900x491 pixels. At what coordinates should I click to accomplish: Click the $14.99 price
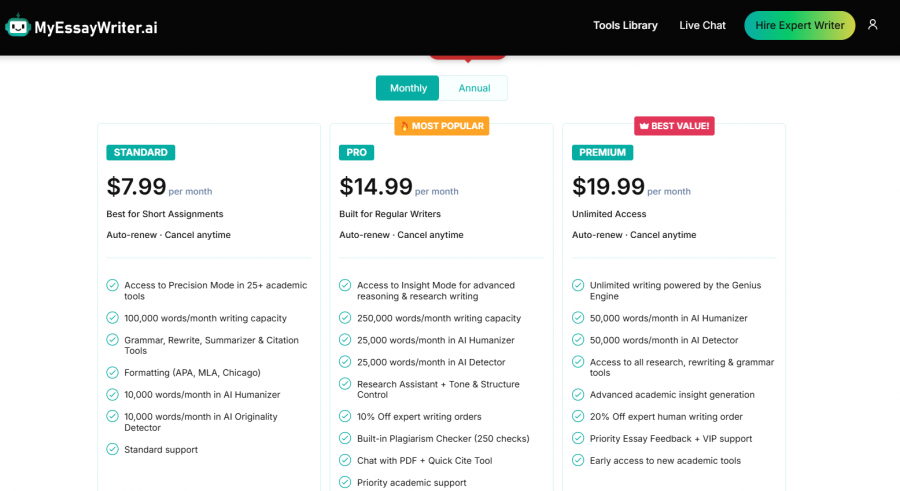tap(375, 187)
